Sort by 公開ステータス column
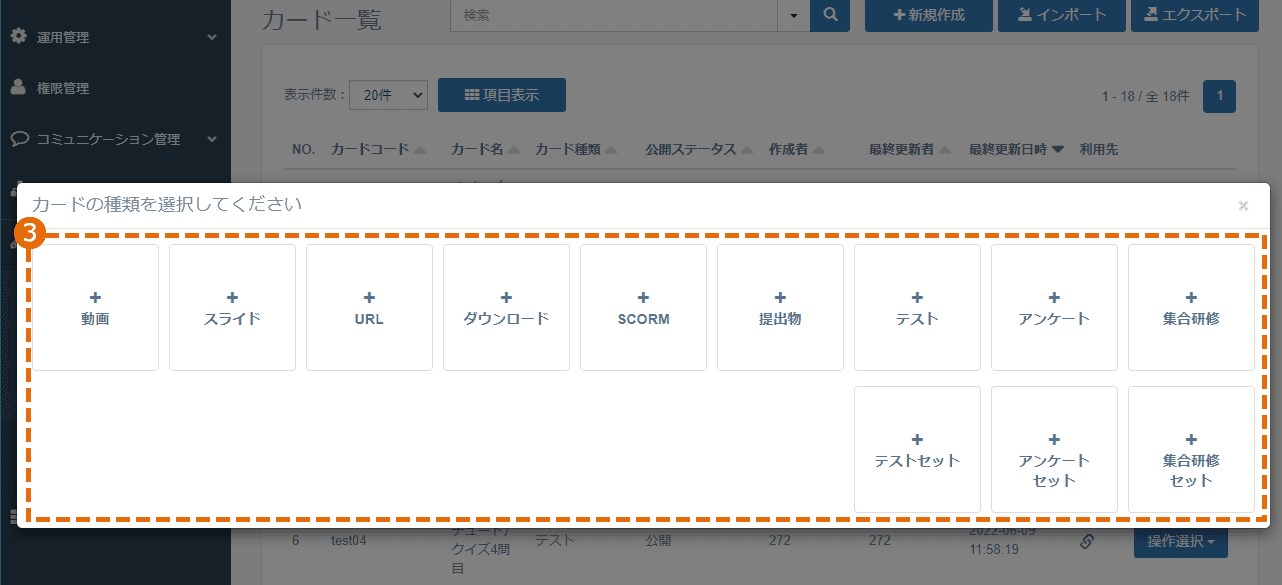Image resolution: width=1282 pixels, height=585 pixels. click(x=698, y=149)
